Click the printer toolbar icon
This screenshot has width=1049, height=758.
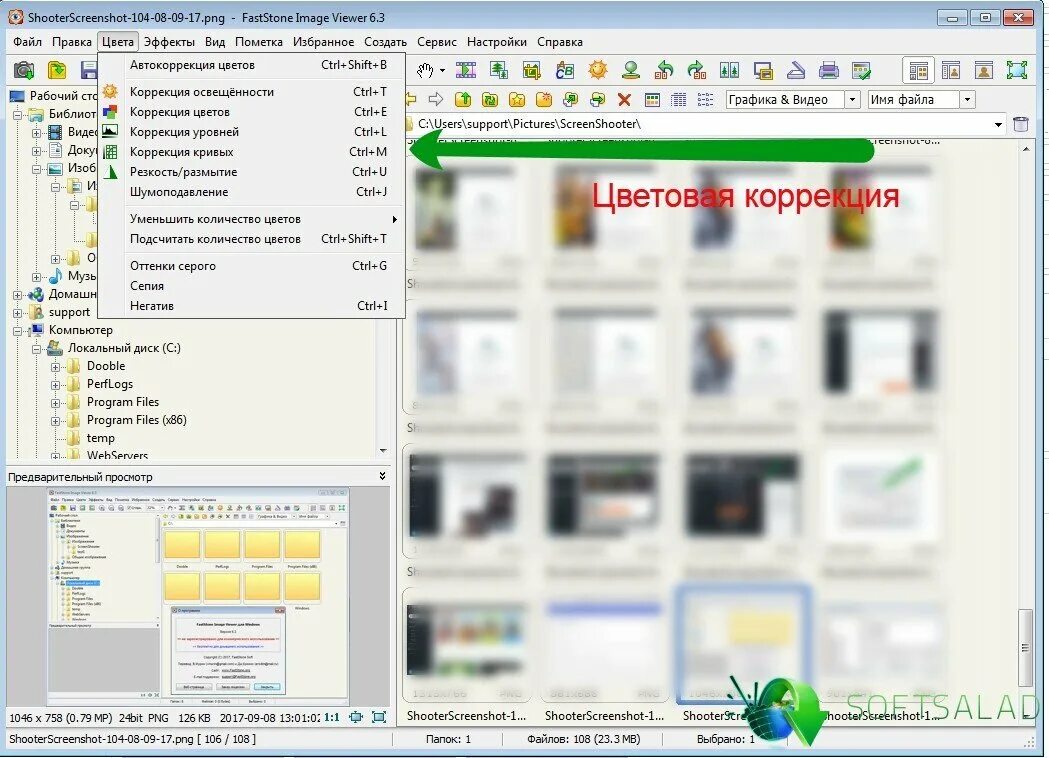click(828, 70)
